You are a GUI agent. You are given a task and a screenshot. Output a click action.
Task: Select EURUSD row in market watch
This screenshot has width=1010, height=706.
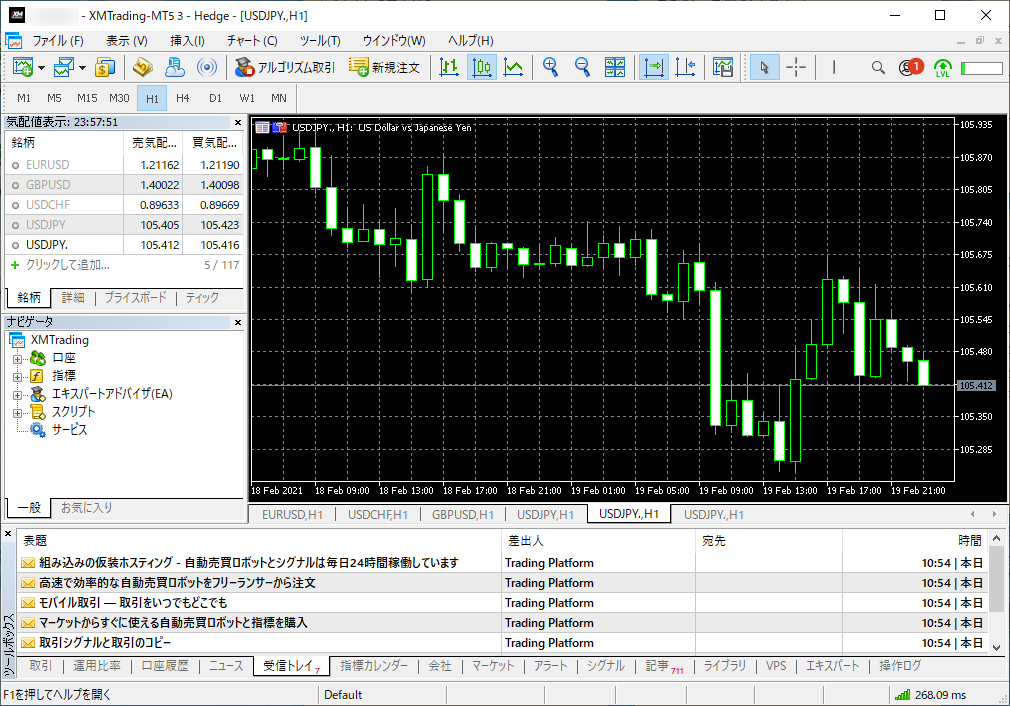click(125, 165)
